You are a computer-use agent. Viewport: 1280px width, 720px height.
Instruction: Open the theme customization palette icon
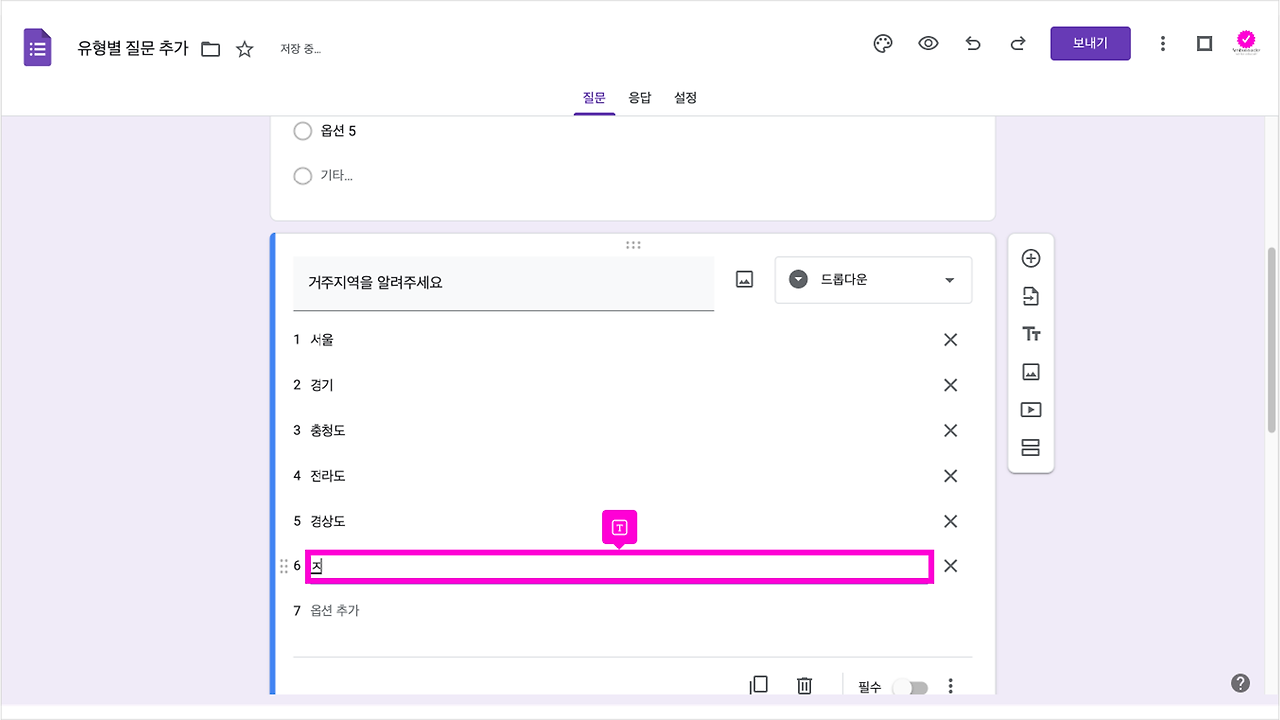tap(882, 43)
